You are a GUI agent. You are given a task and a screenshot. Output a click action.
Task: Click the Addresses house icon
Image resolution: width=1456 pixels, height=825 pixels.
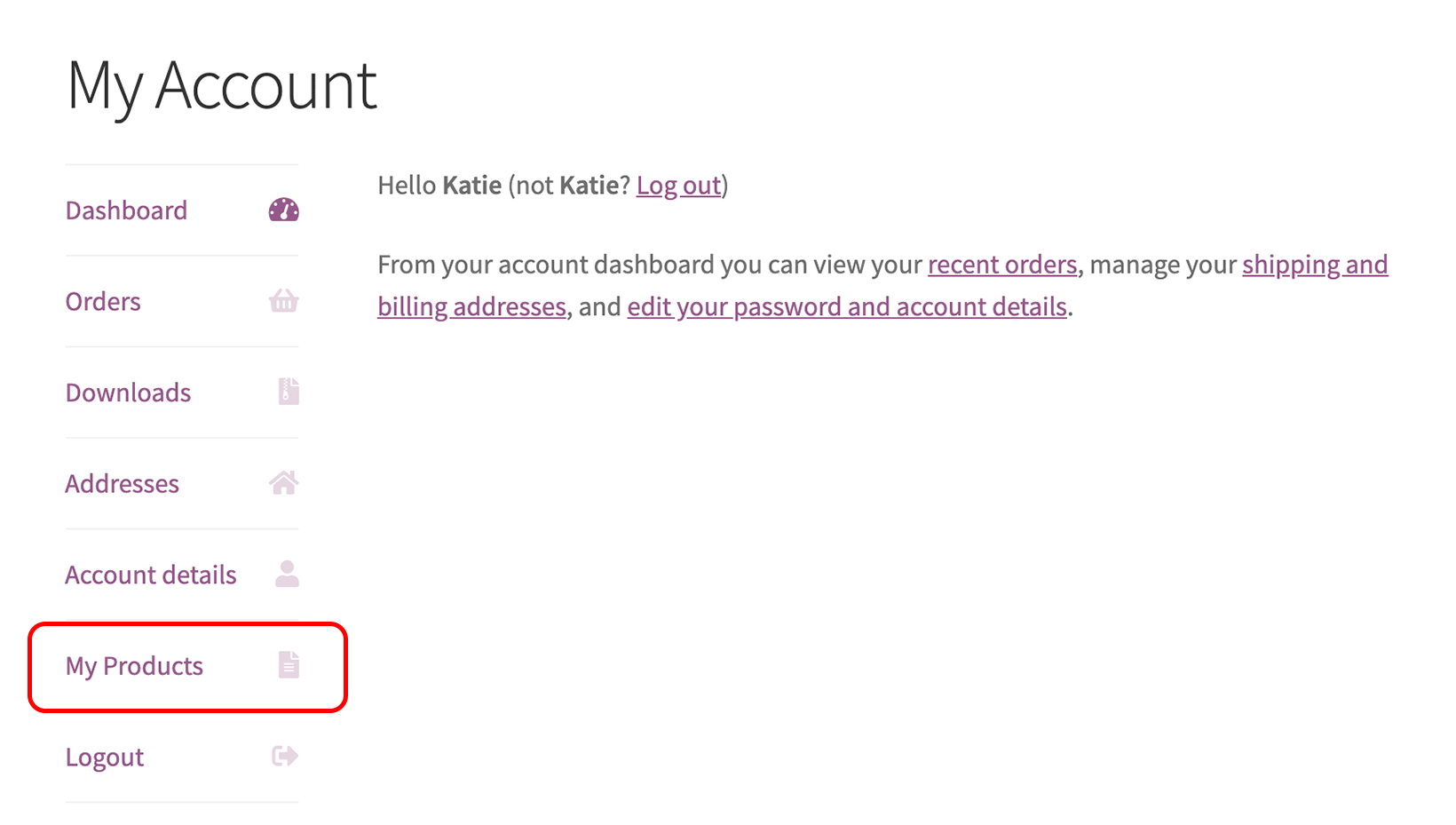tap(283, 483)
